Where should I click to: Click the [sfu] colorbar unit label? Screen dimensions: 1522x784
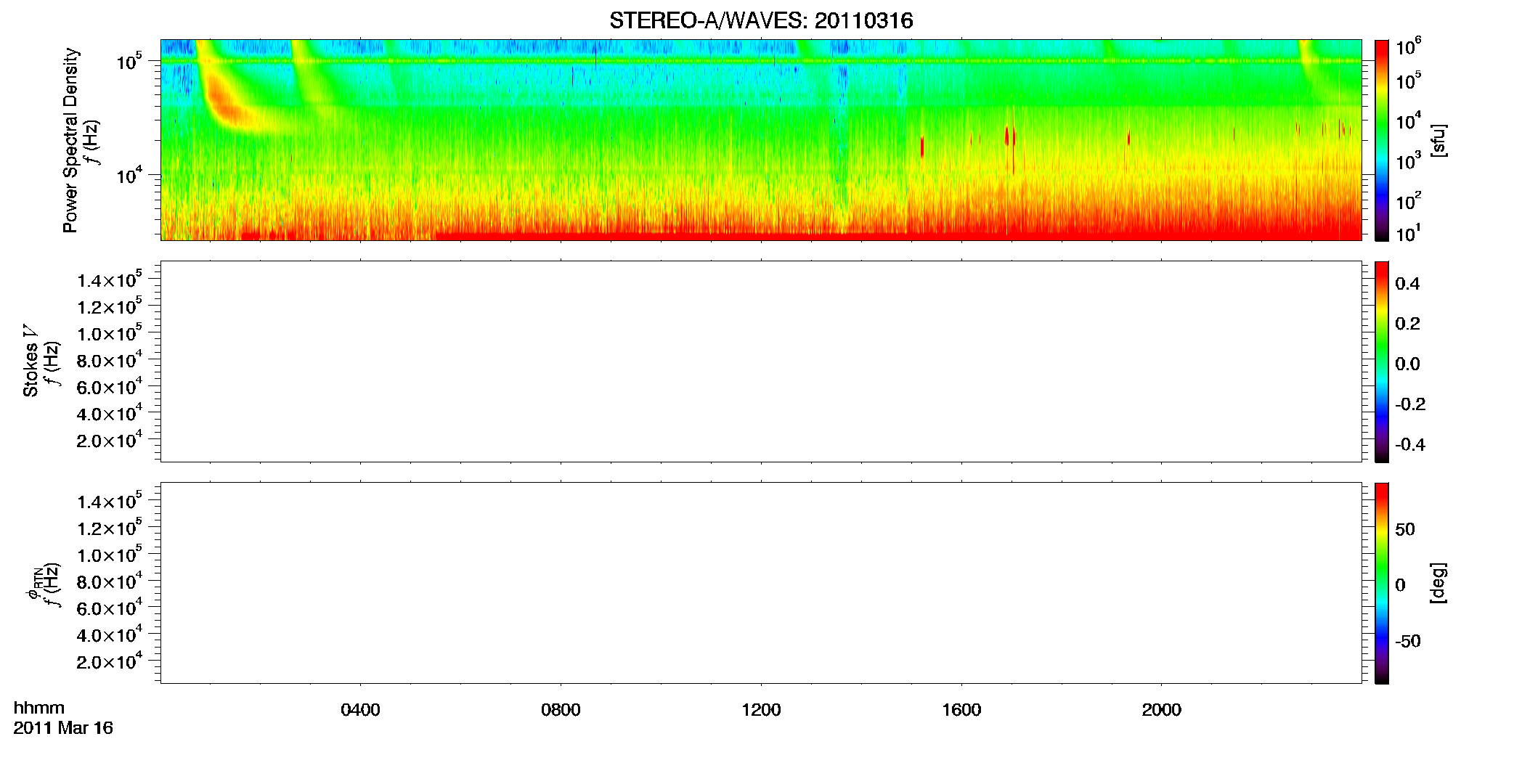click(1438, 140)
